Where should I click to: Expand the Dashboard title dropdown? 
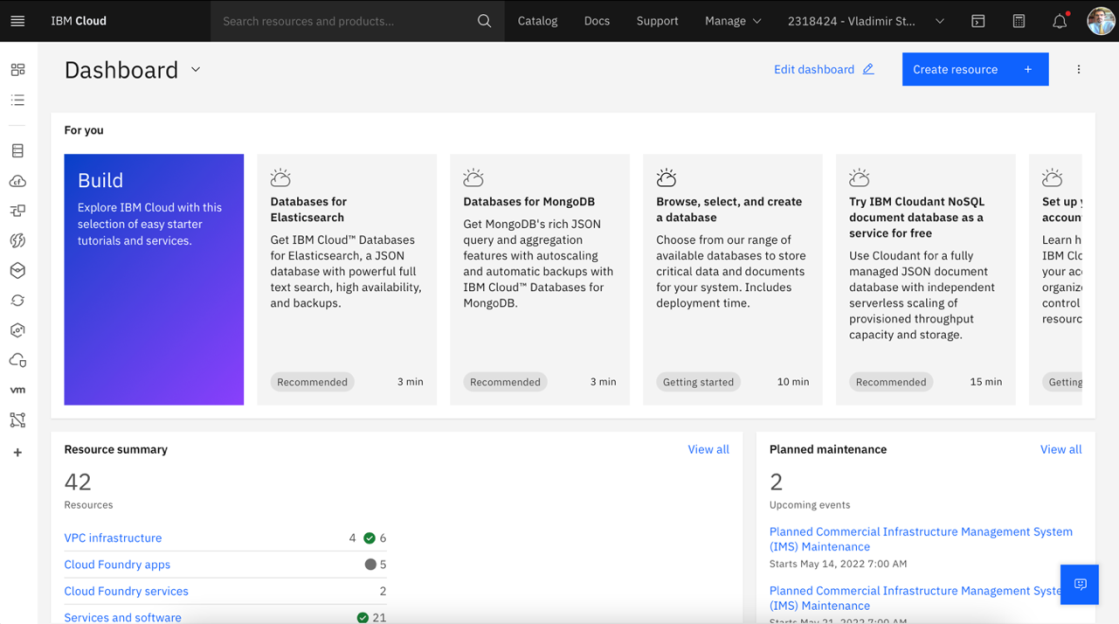tap(196, 70)
